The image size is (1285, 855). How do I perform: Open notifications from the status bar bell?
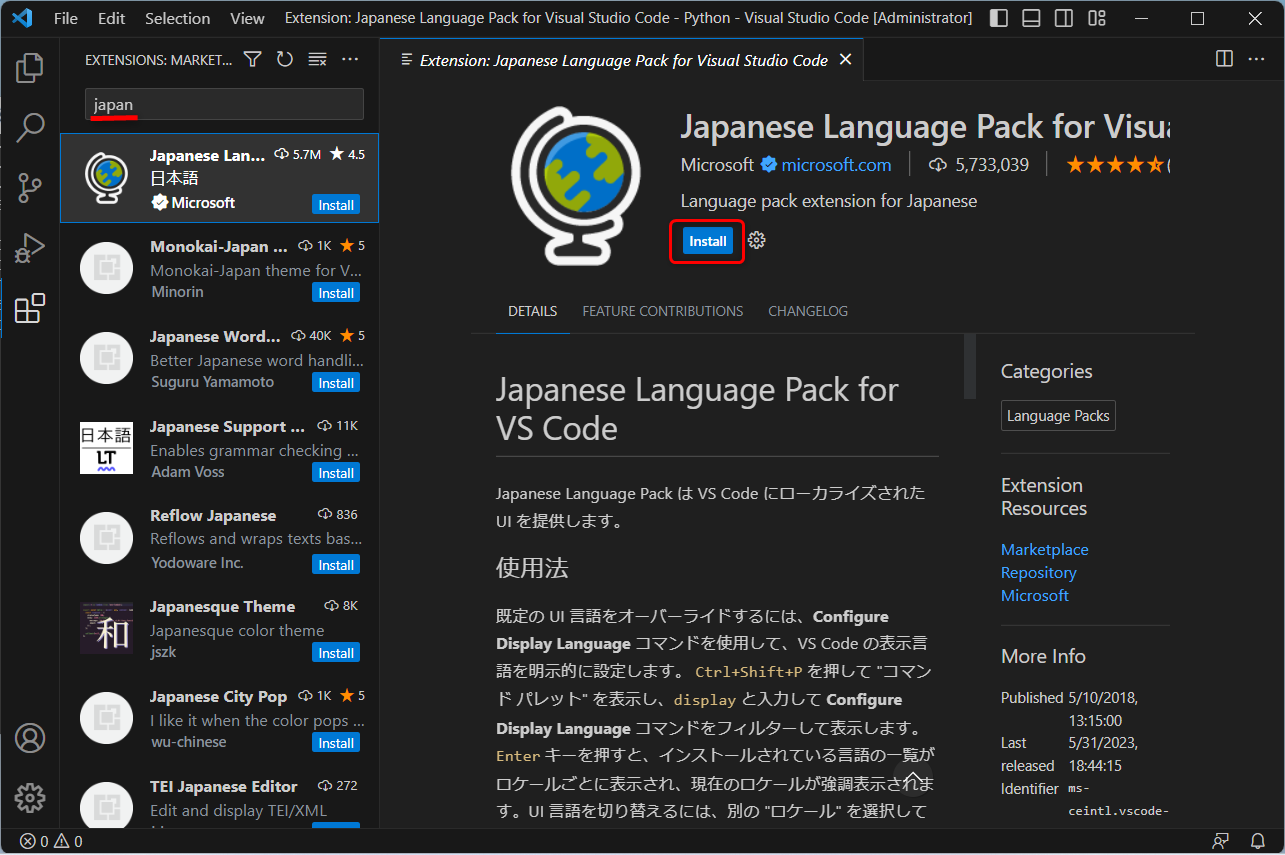point(1258,841)
